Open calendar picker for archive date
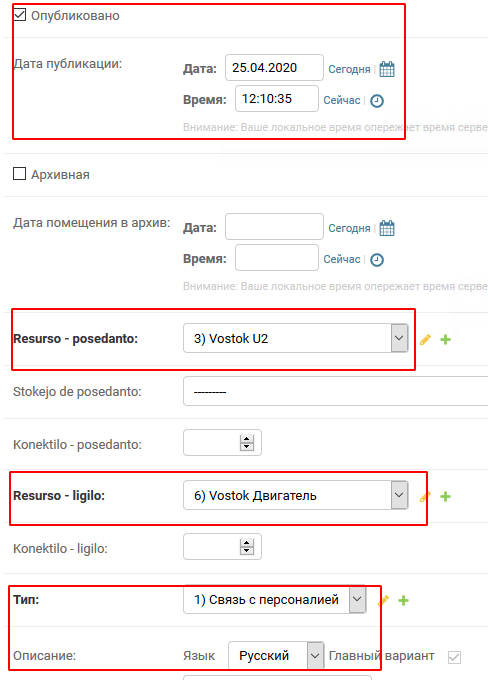This screenshot has height=680, width=488. [387, 228]
